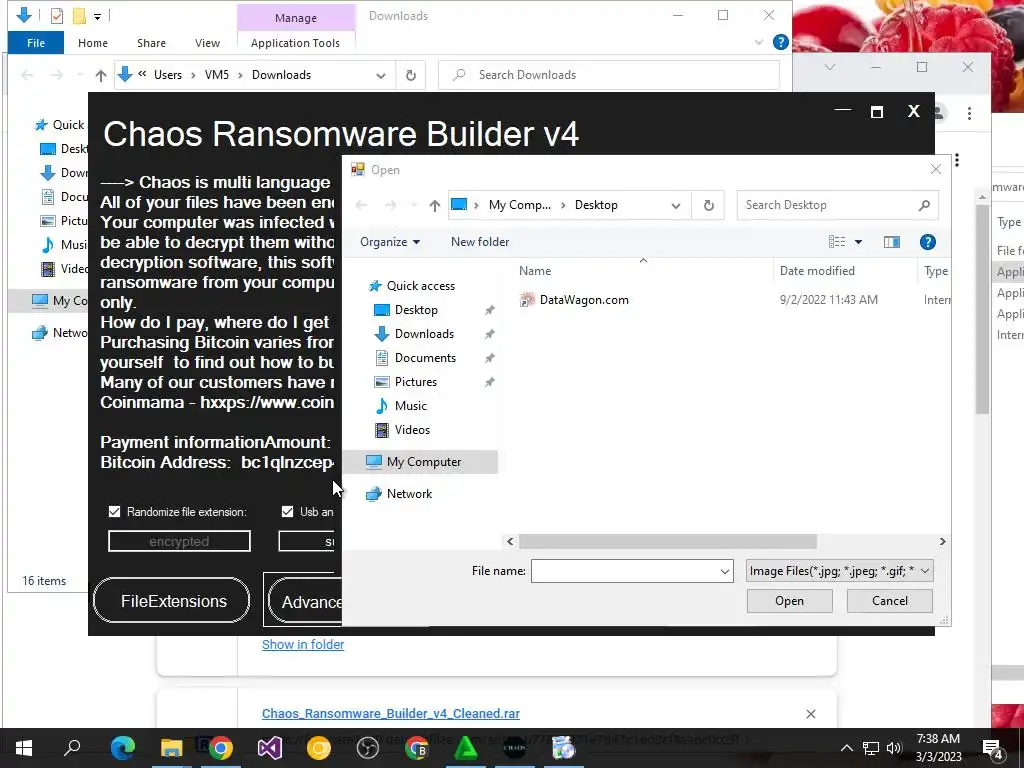Click the Open button in the dialog

click(790, 601)
